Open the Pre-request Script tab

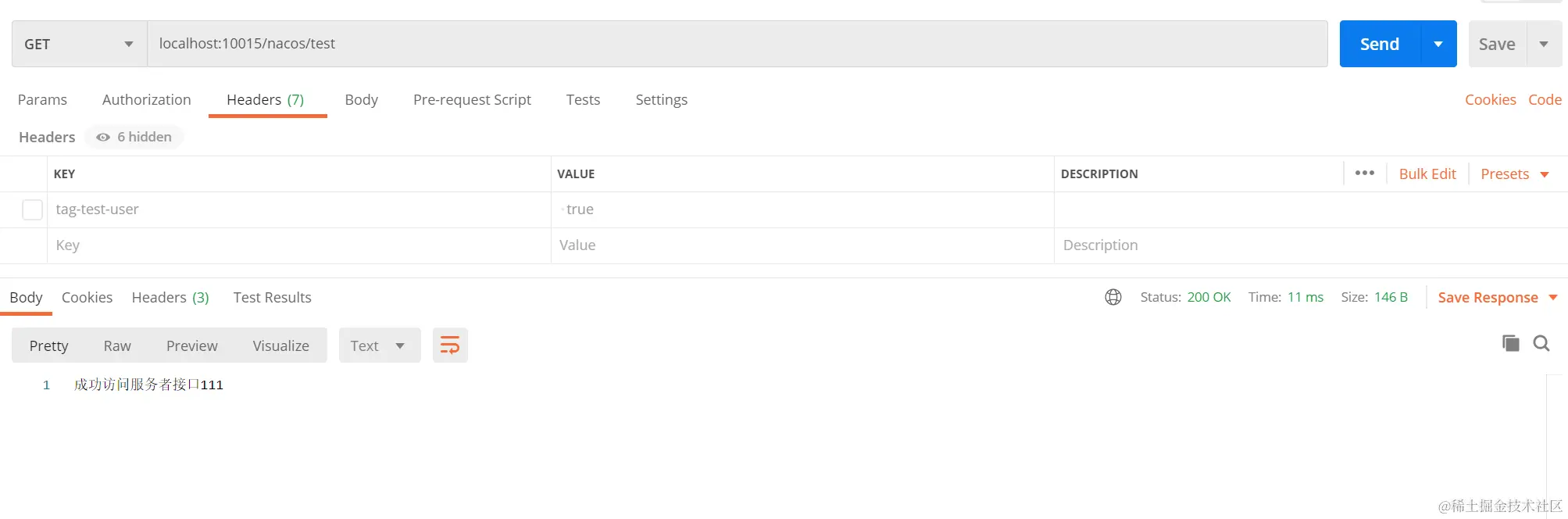point(472,99)
